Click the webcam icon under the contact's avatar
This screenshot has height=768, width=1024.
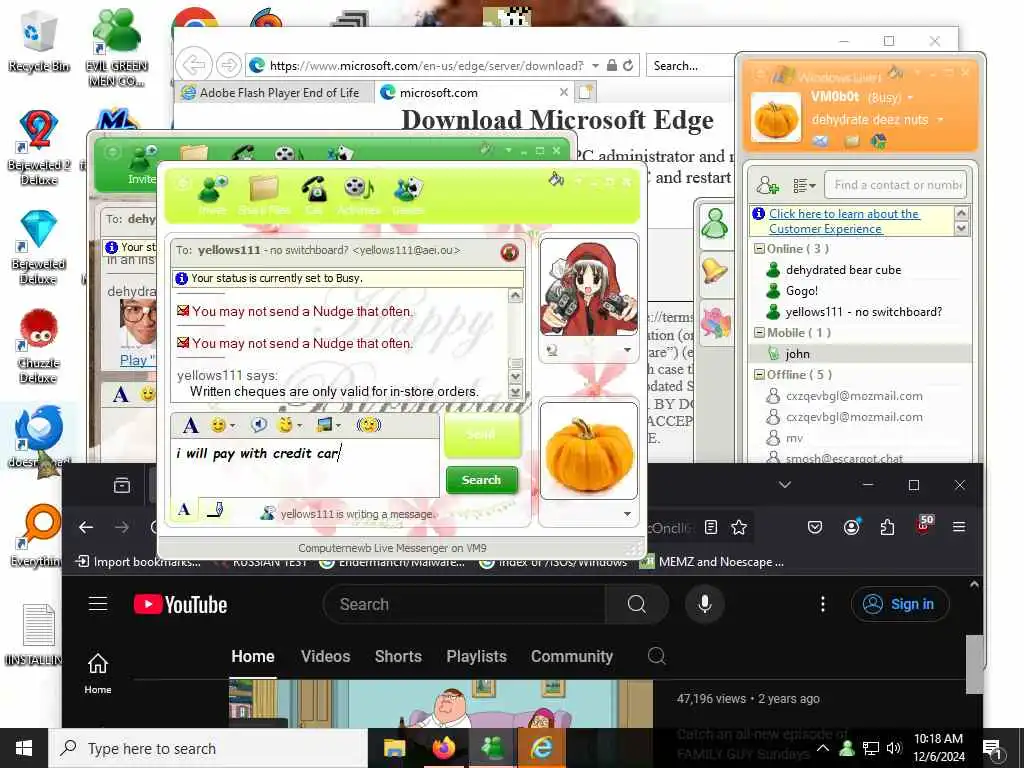tap(552, 351)
